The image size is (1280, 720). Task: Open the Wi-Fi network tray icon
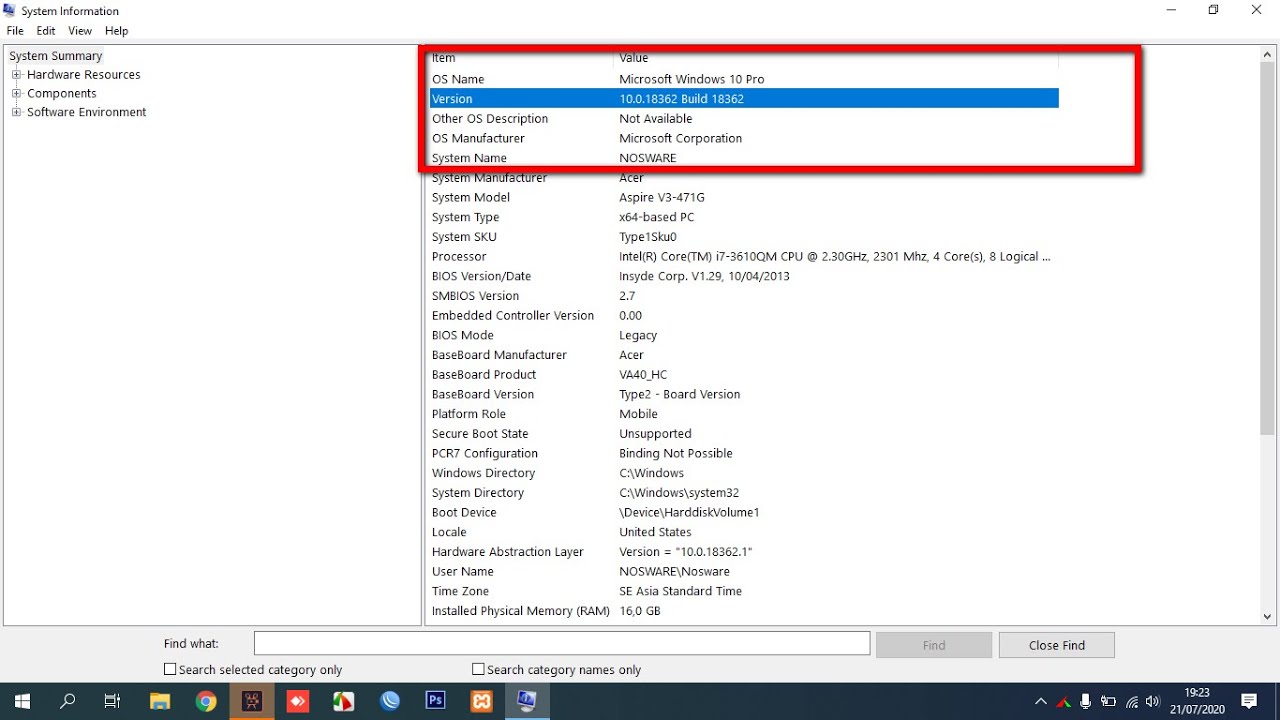coord(1132,701)
